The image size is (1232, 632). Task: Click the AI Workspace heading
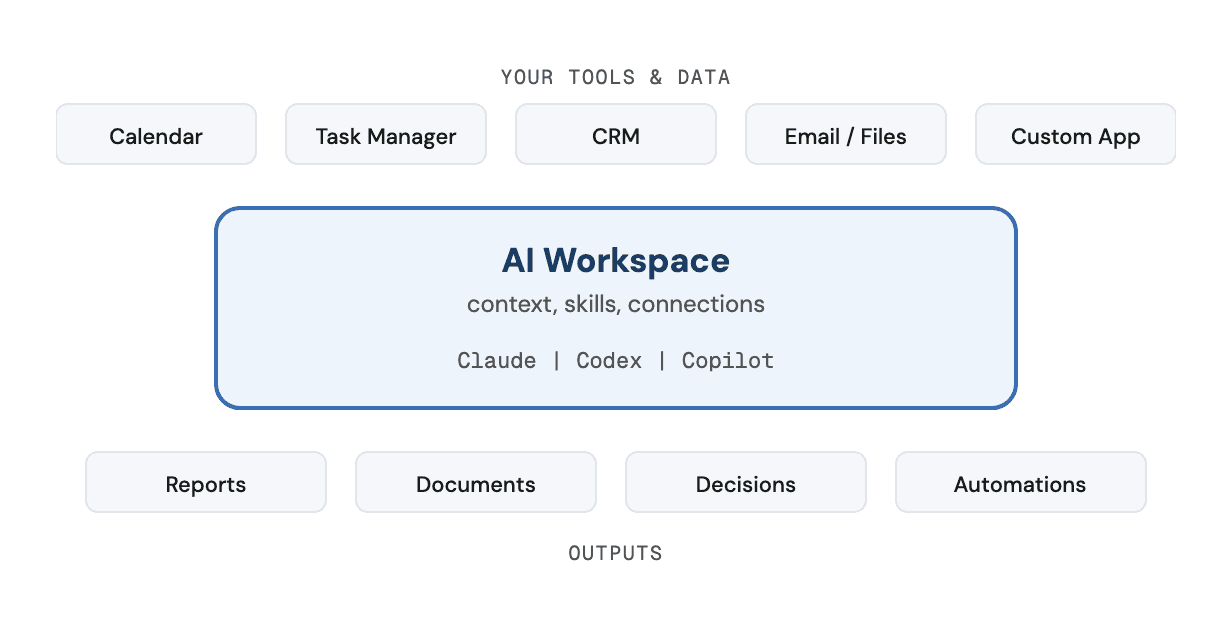pyautogui.click(x=616, y=261)
